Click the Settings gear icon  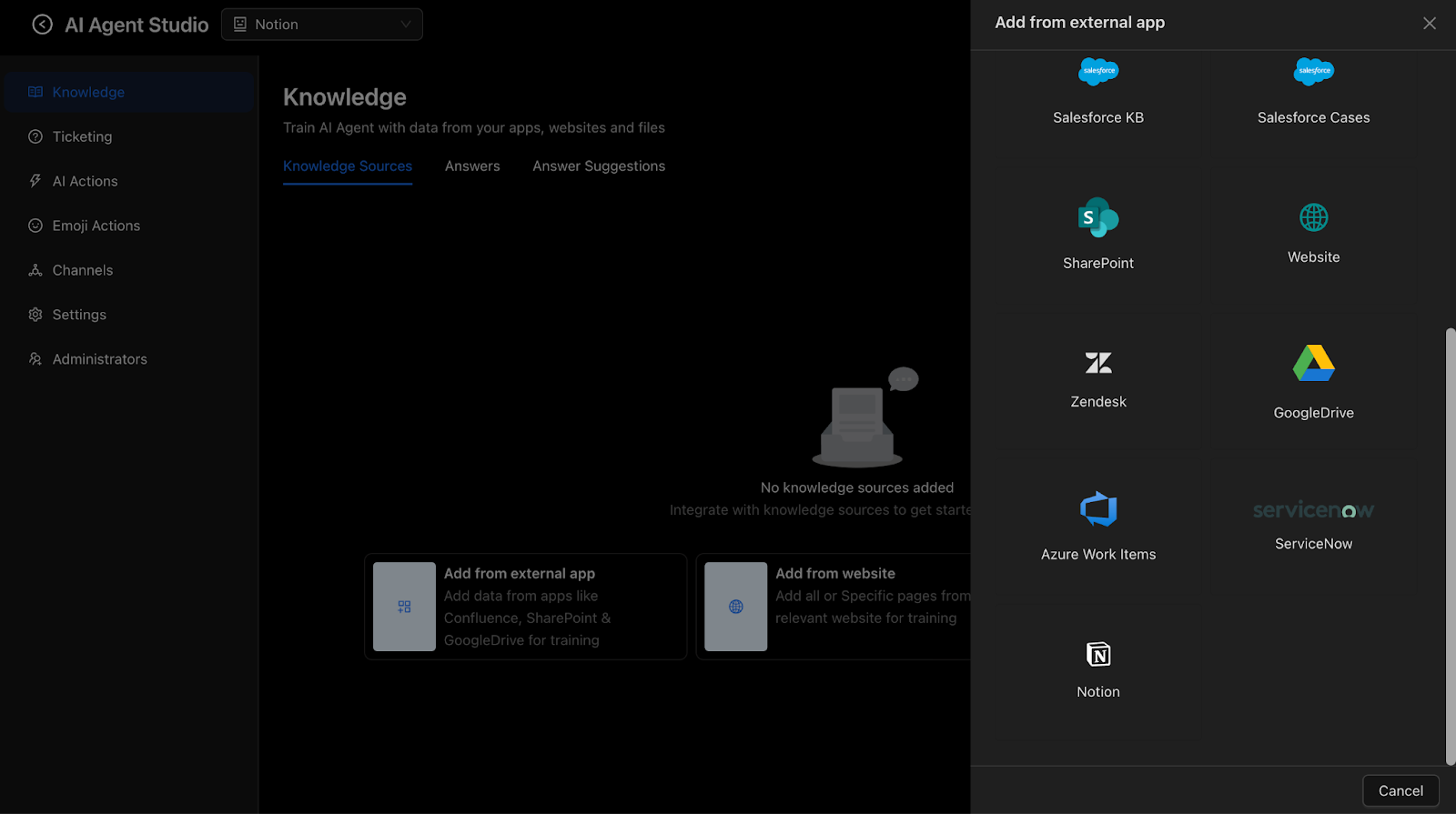click(35, 315)
